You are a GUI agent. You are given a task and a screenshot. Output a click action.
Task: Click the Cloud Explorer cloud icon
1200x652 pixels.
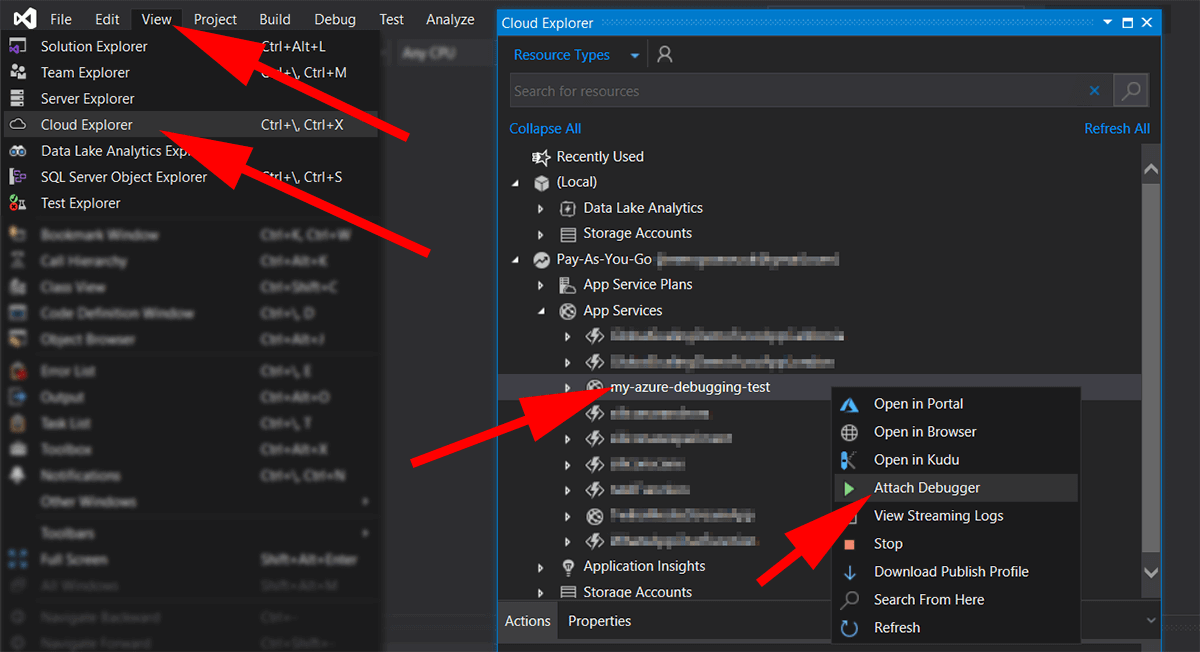pyautogui.click(x=18, y=124)
